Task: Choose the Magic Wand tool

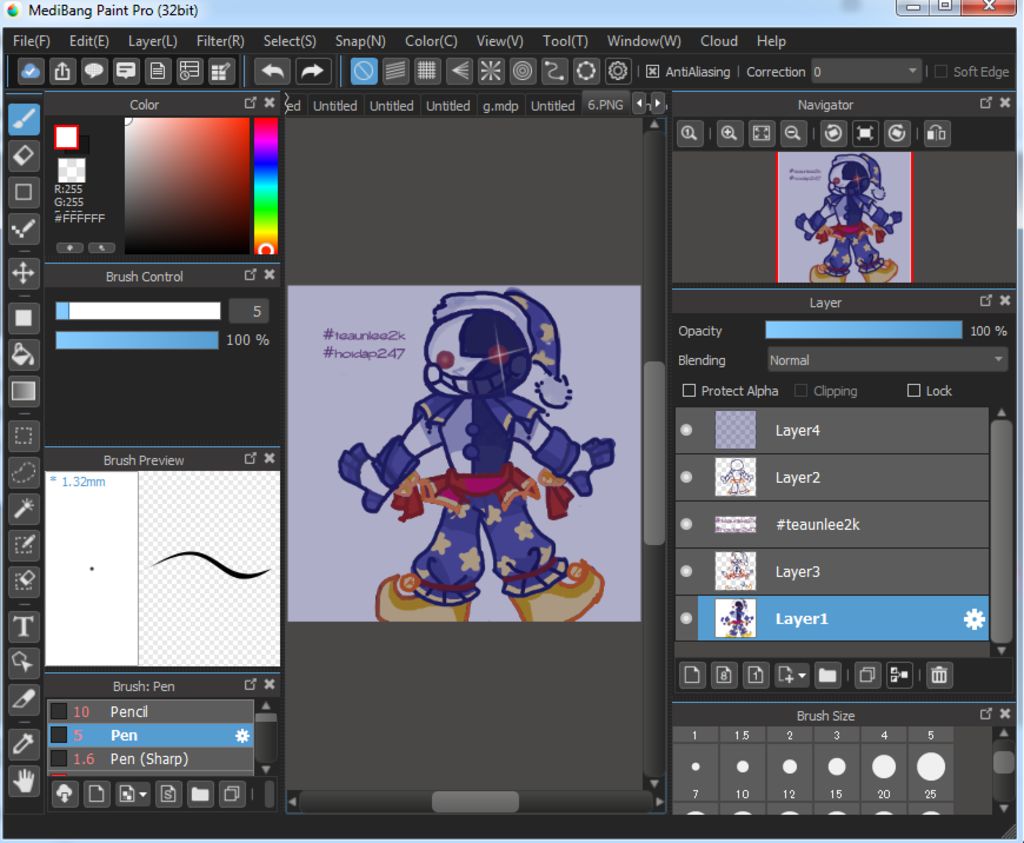Action: click(24, 508)
